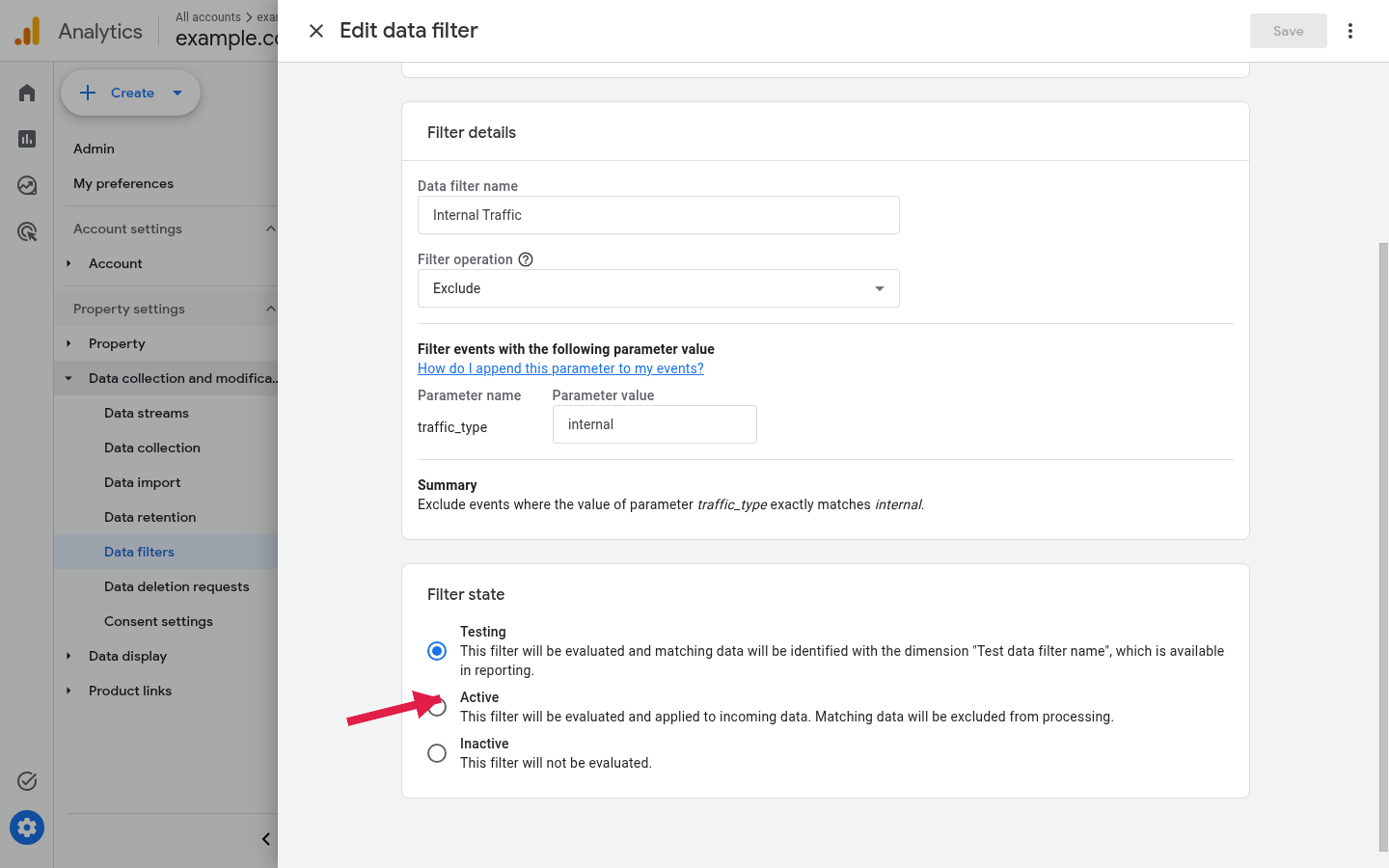1389x868 pixels.
Task: Go to Data streams
Action: tap(147, 413)
